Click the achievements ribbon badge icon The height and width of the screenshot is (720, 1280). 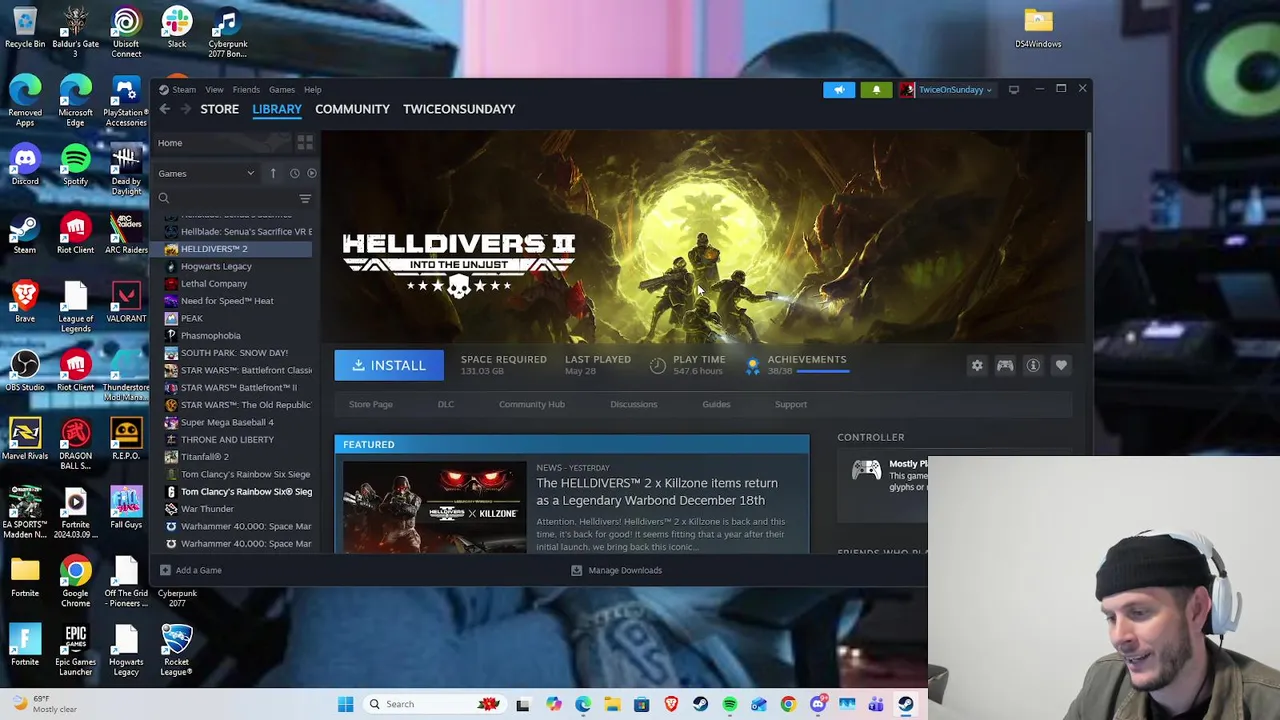tap(753, 366)
